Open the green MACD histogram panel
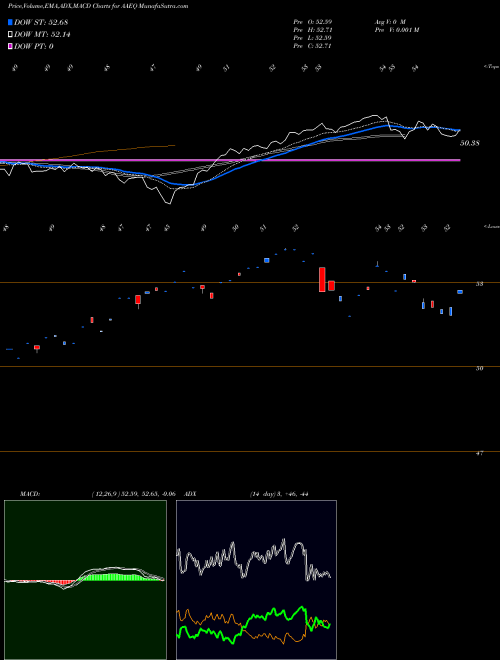Viewport: 500px width, 660px height. (x=85, y=580)
